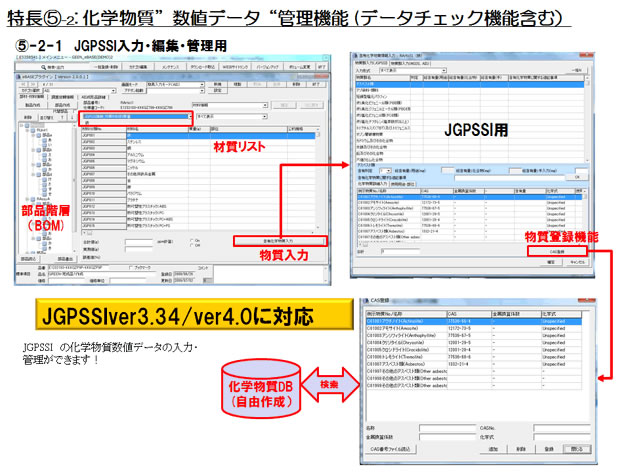Click the 新規 button in plugin toolbar
The image size is (630, 473).
(x=217, y=84)
